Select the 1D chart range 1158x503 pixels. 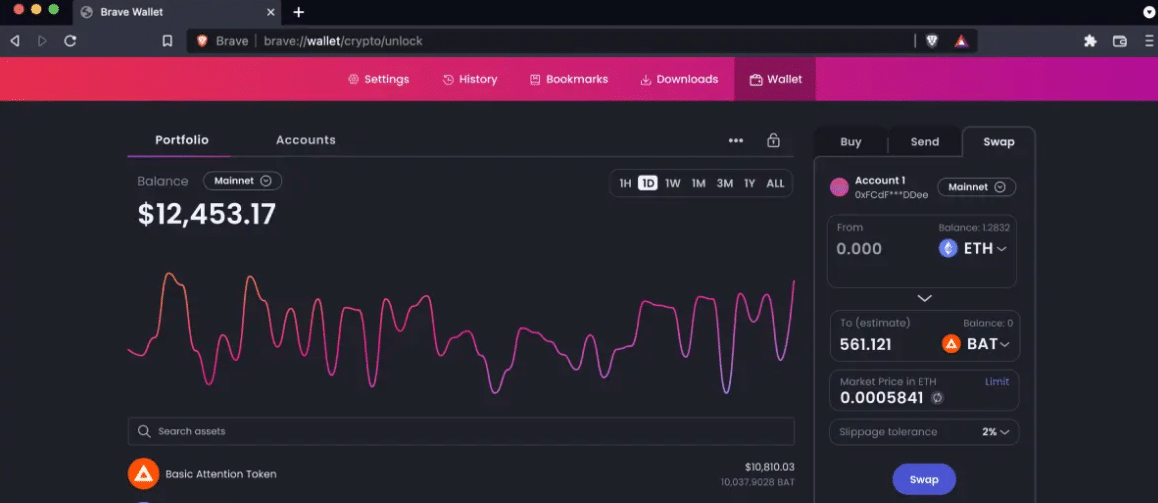[x=648, y=183]
